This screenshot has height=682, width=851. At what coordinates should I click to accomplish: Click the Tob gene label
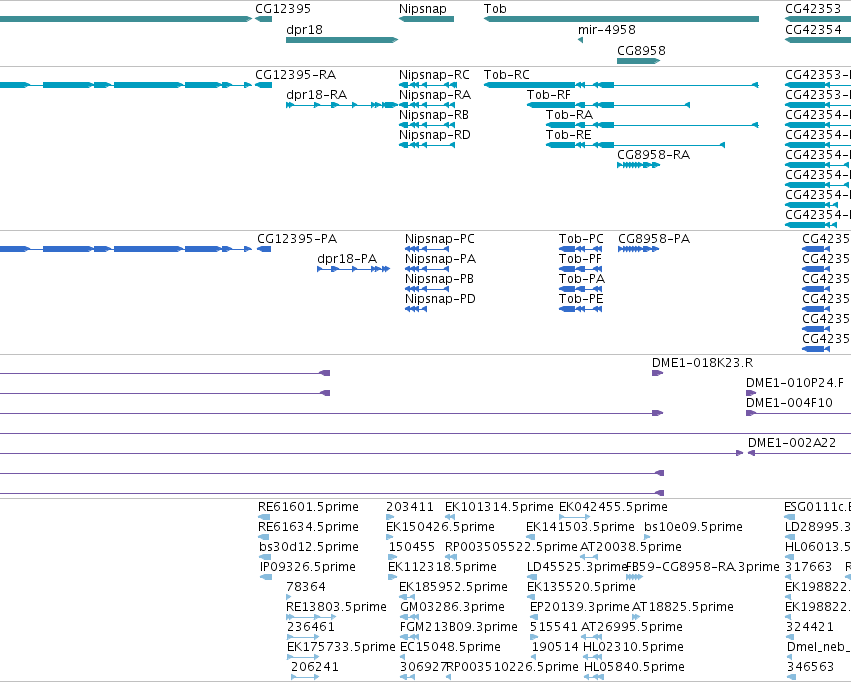pyautogui.click(x=495, y=9)
